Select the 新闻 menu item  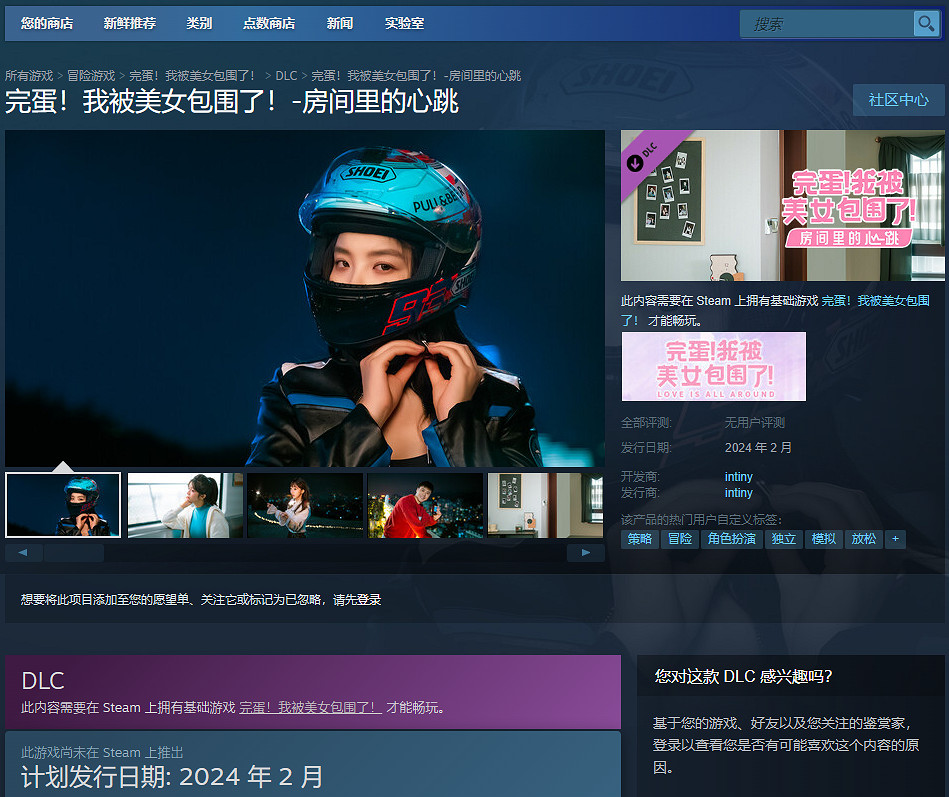339,22
